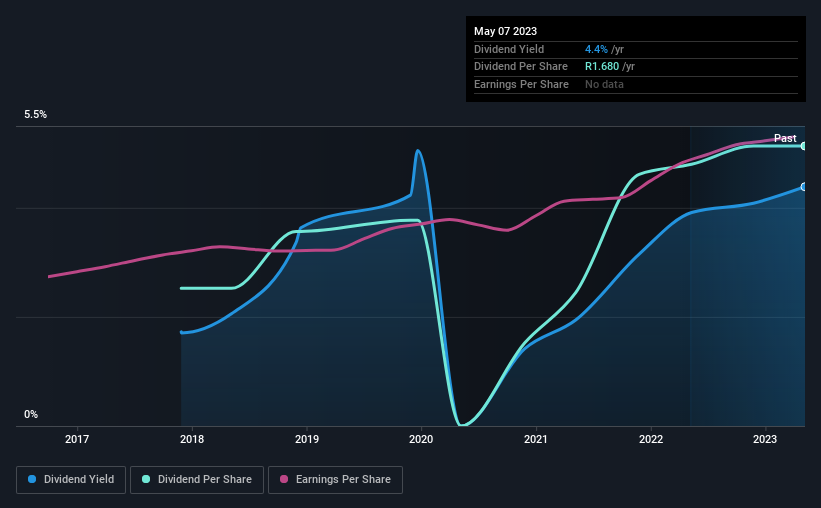
Task: Click the 2018 x-axis label
Action: pyautogui.click(x=192, y=439)
